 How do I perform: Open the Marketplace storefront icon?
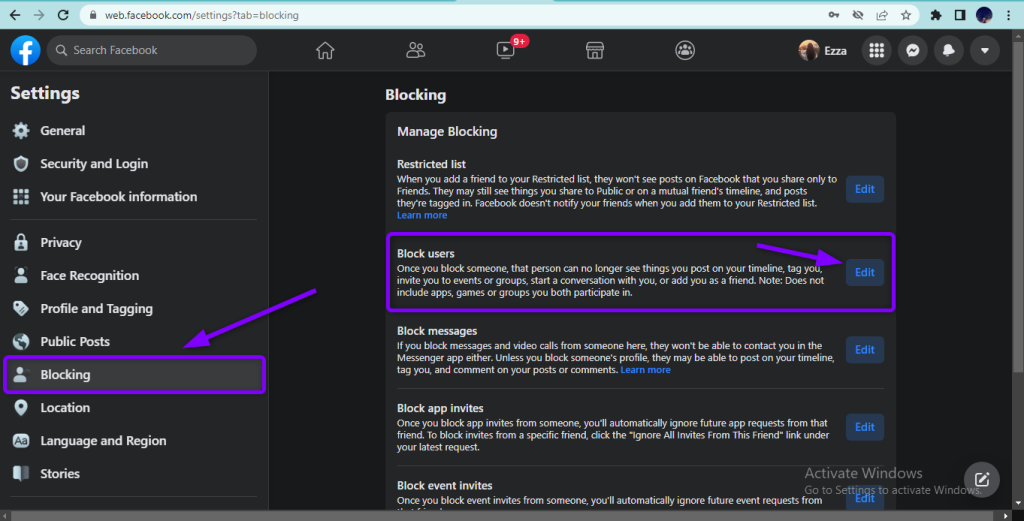[x=594, y=50]
